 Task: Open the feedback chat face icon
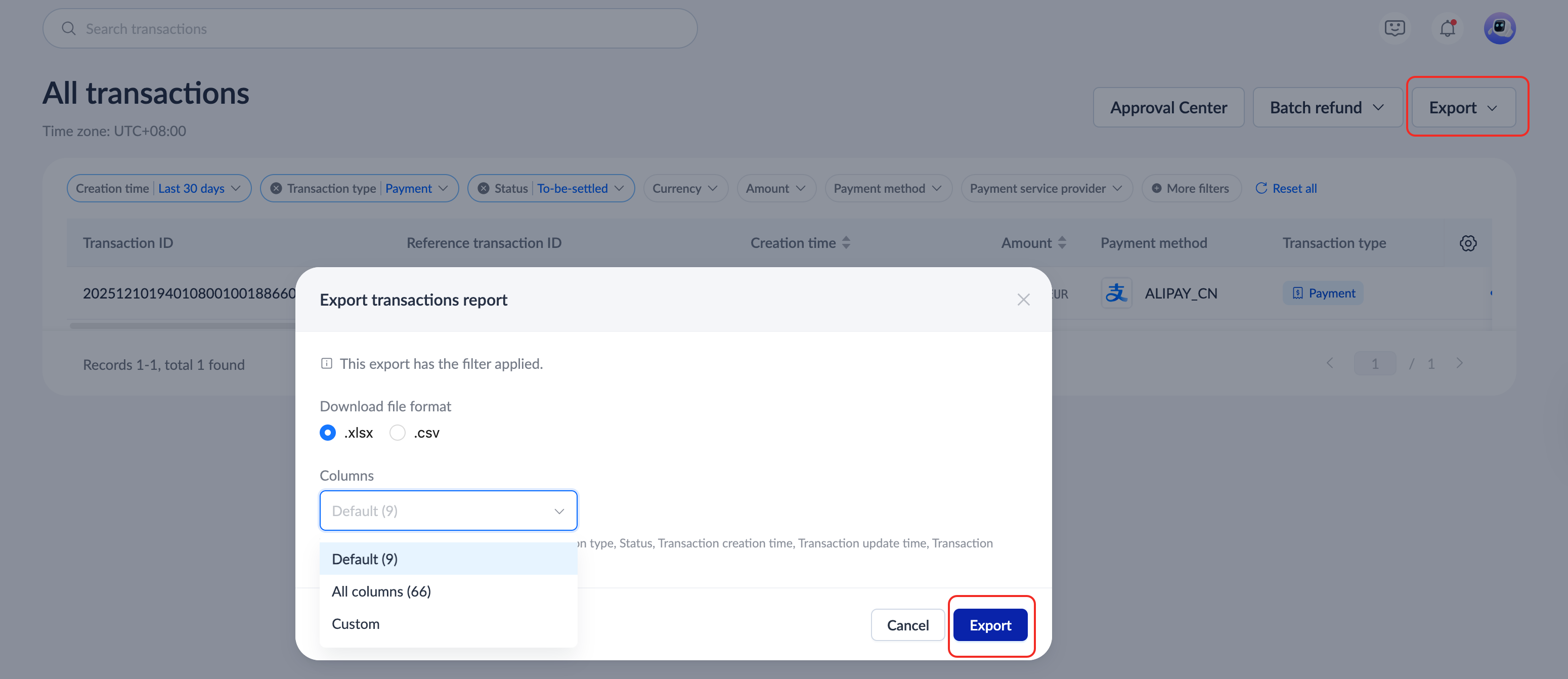point(1394,28)
